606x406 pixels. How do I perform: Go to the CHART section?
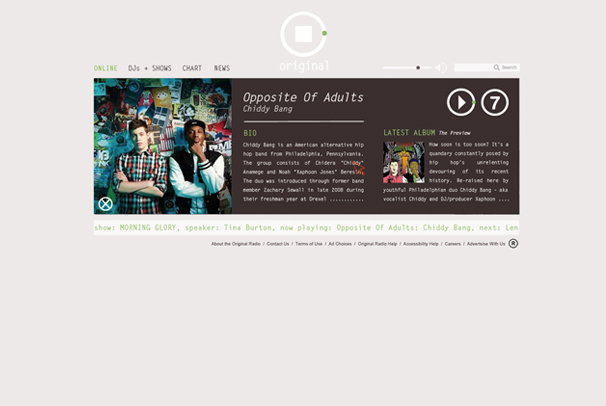point(192,68)
